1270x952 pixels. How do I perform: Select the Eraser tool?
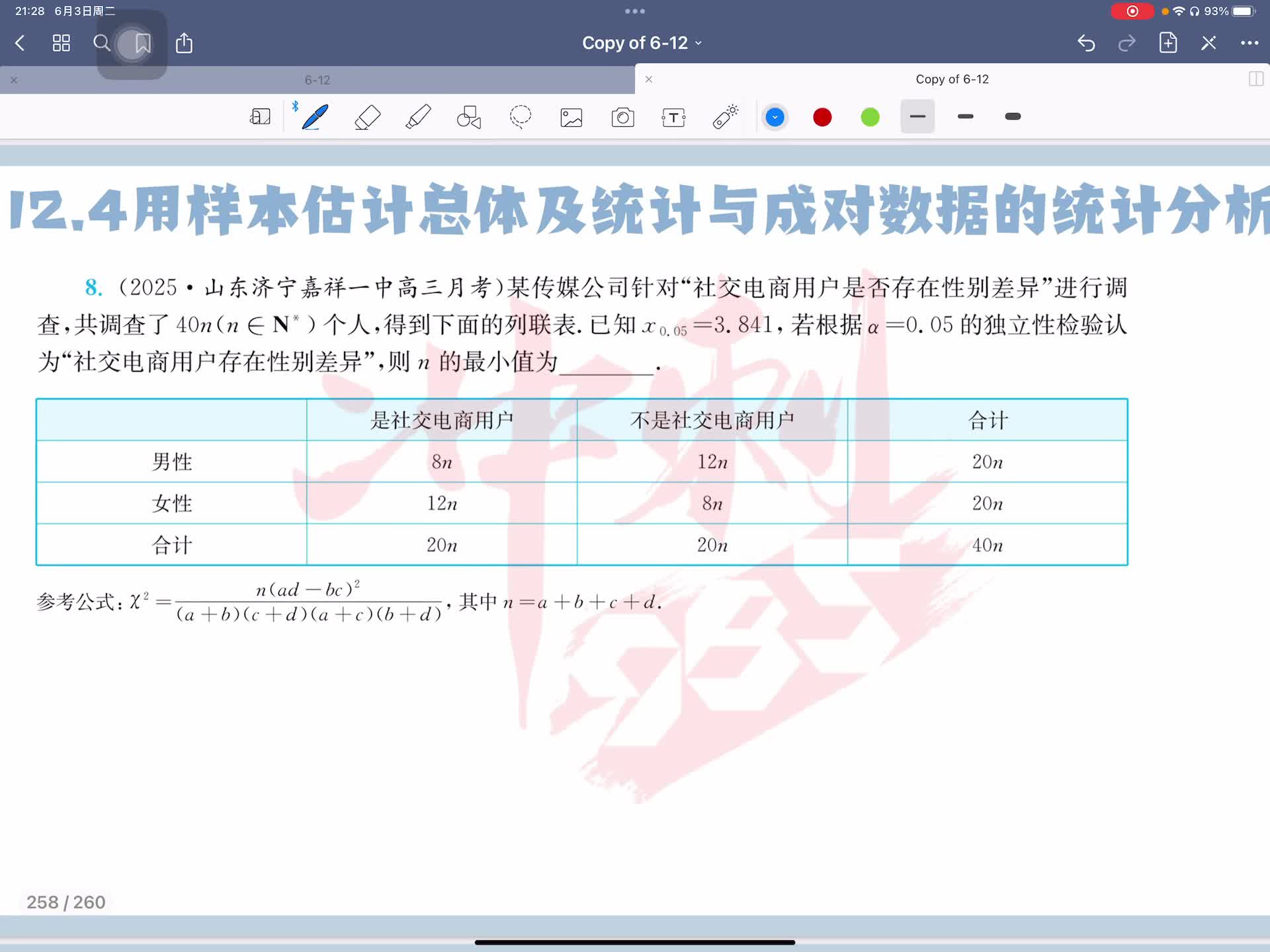[x=368, y=117]
